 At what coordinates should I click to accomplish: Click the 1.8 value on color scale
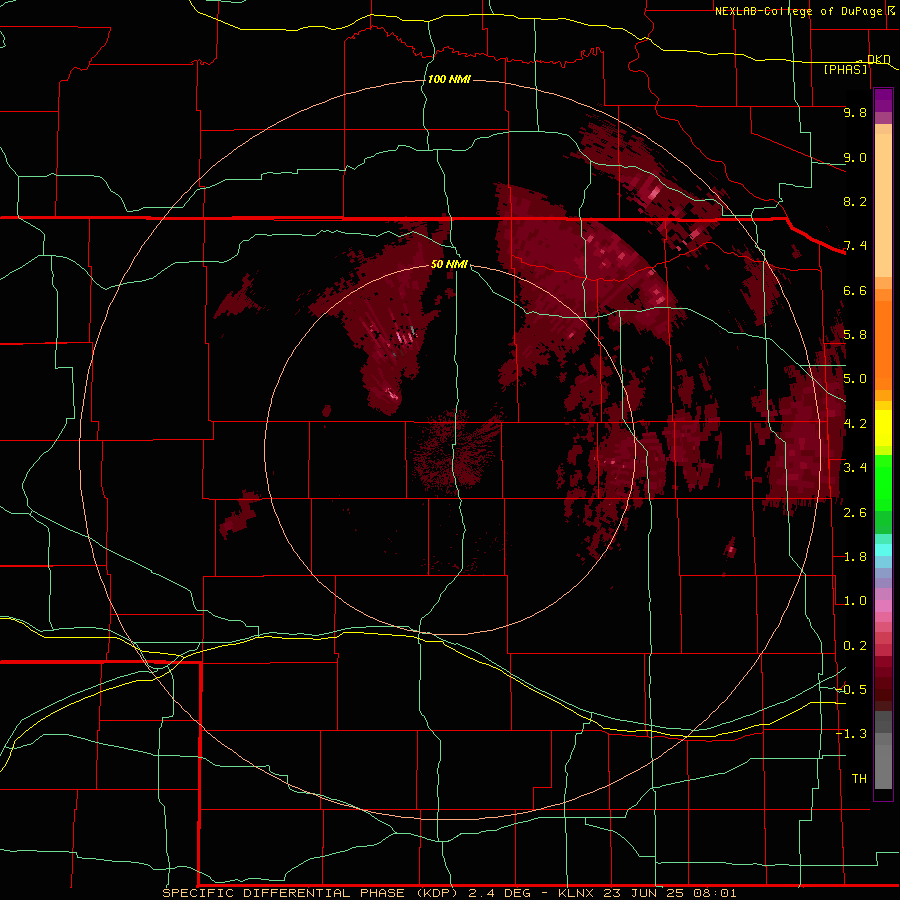click(855, 557)
